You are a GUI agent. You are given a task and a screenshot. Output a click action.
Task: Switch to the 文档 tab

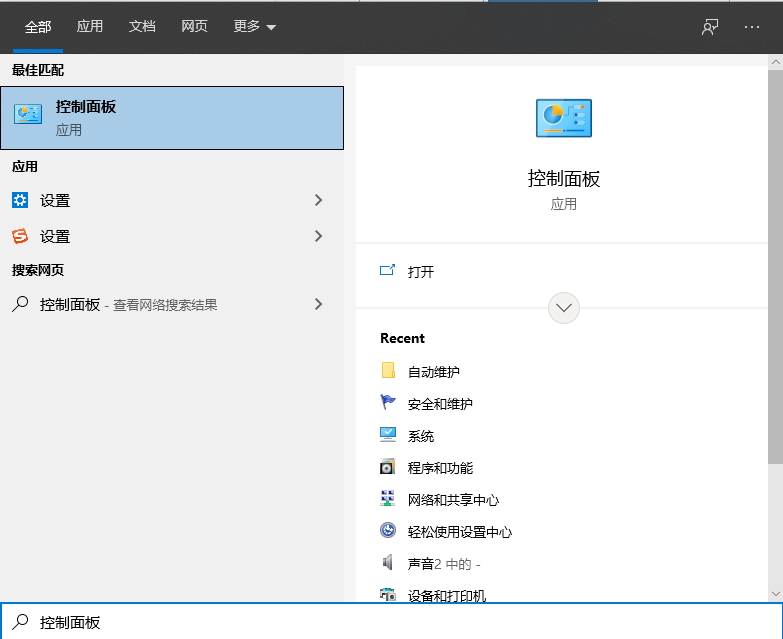point(142,27)
